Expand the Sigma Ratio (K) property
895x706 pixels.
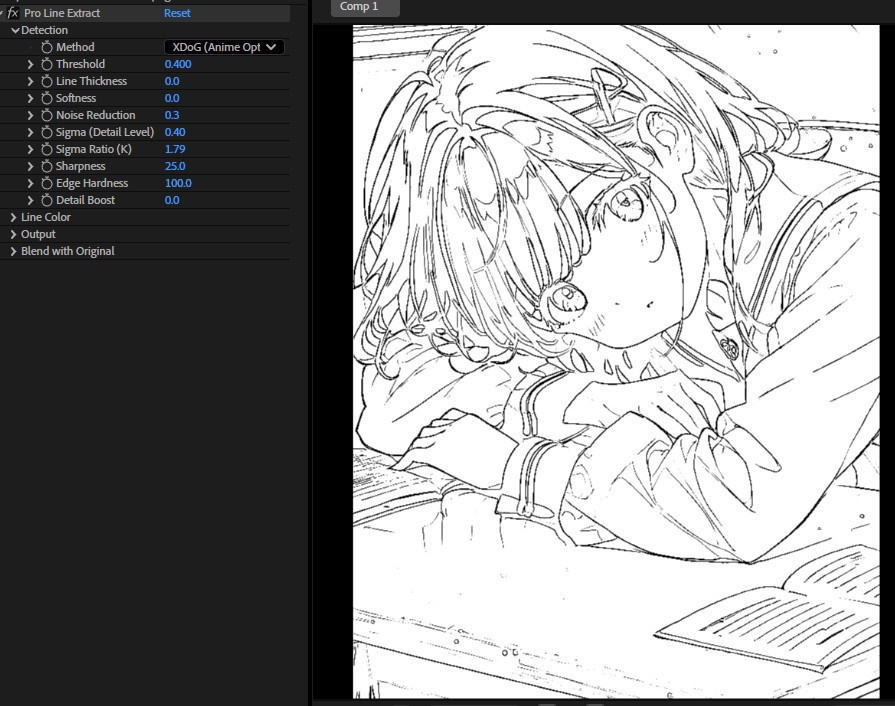30,150
